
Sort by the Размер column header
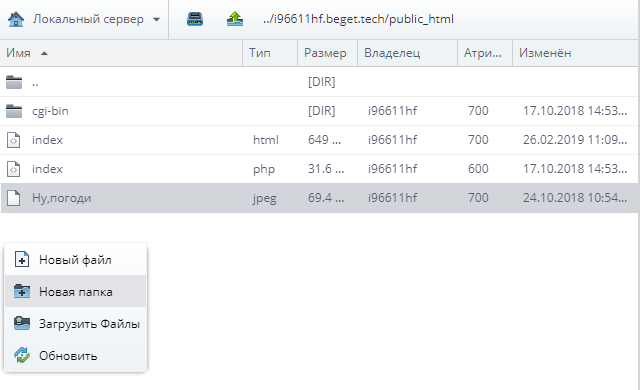click(328, 53)
